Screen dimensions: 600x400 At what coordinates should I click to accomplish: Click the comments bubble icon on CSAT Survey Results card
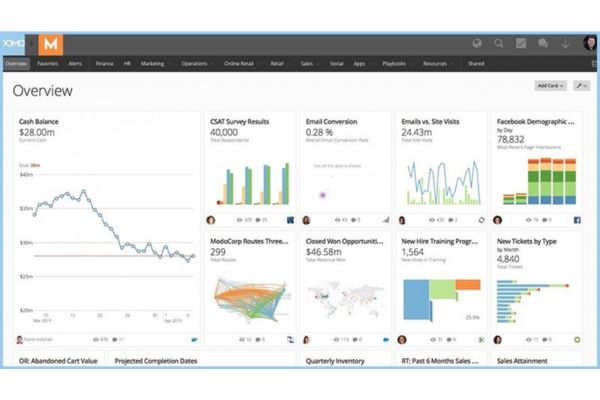258,220
